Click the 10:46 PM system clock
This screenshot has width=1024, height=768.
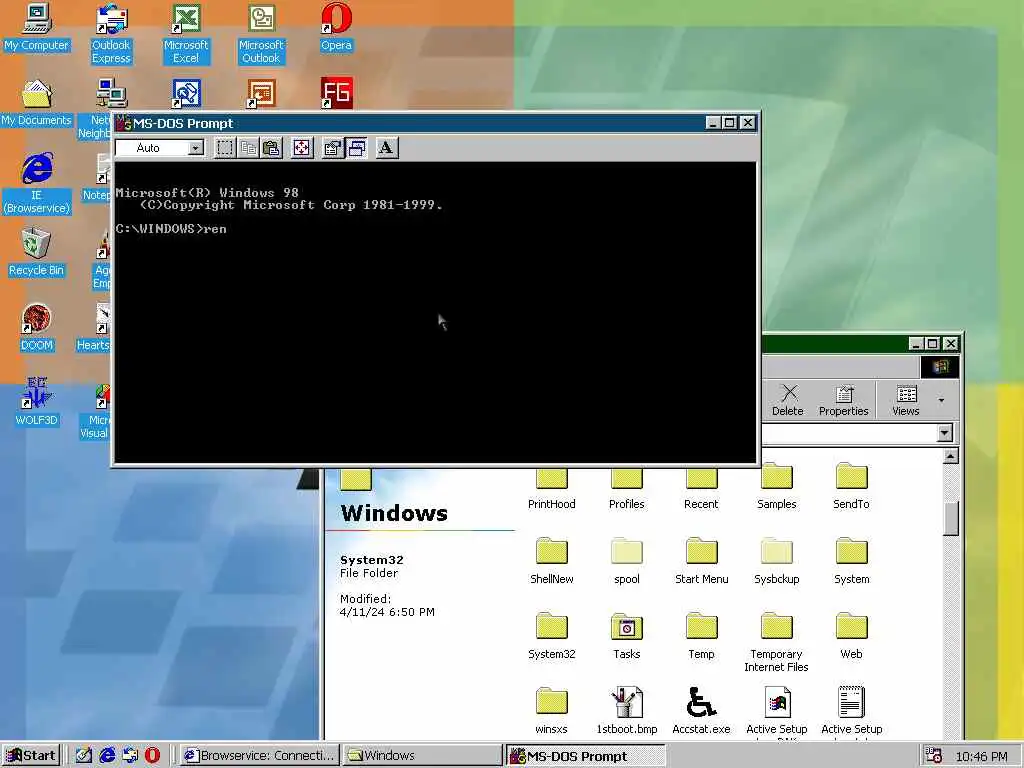point(982,756)
